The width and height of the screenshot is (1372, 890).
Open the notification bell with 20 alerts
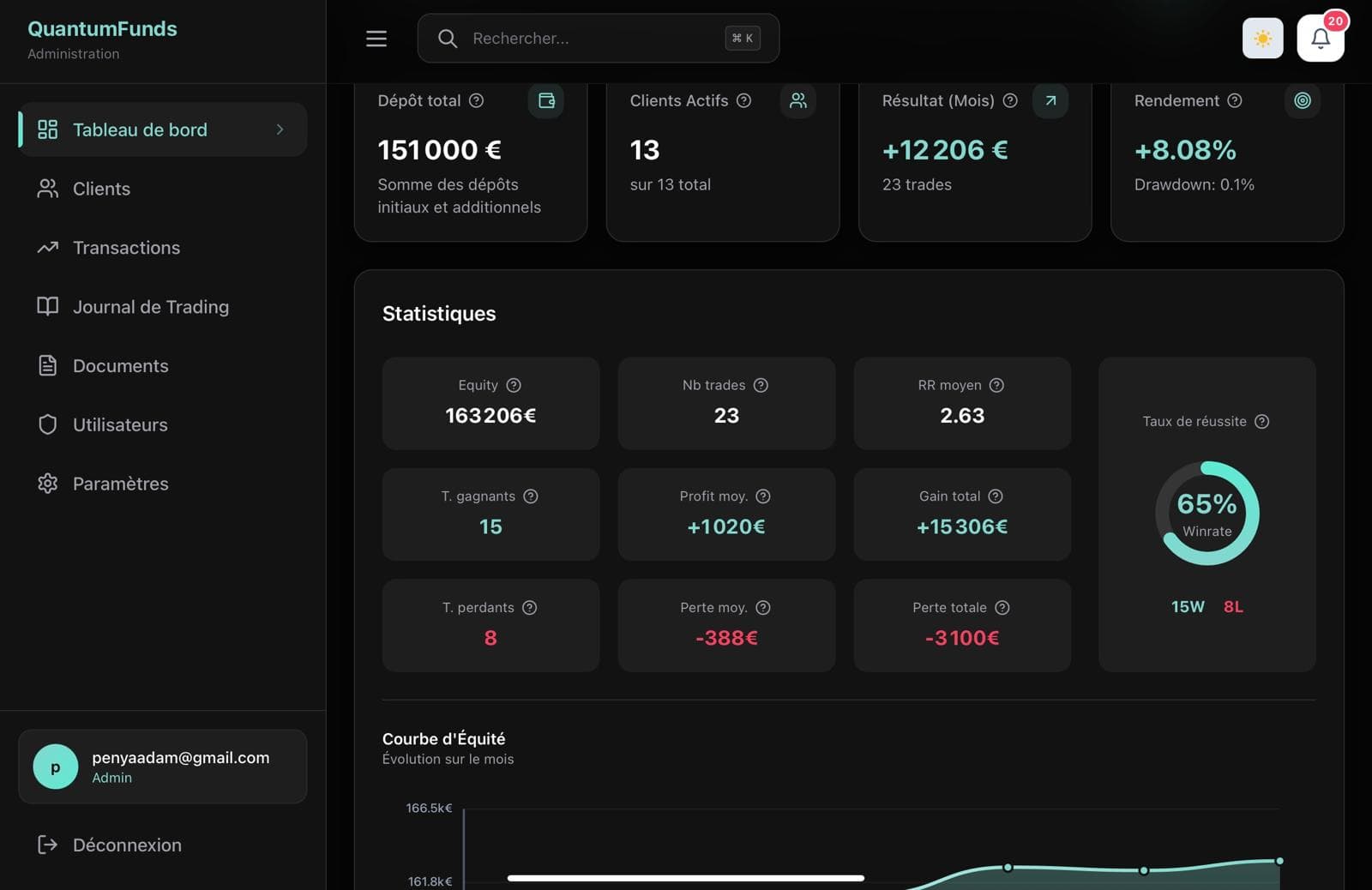pos(1320,39)
